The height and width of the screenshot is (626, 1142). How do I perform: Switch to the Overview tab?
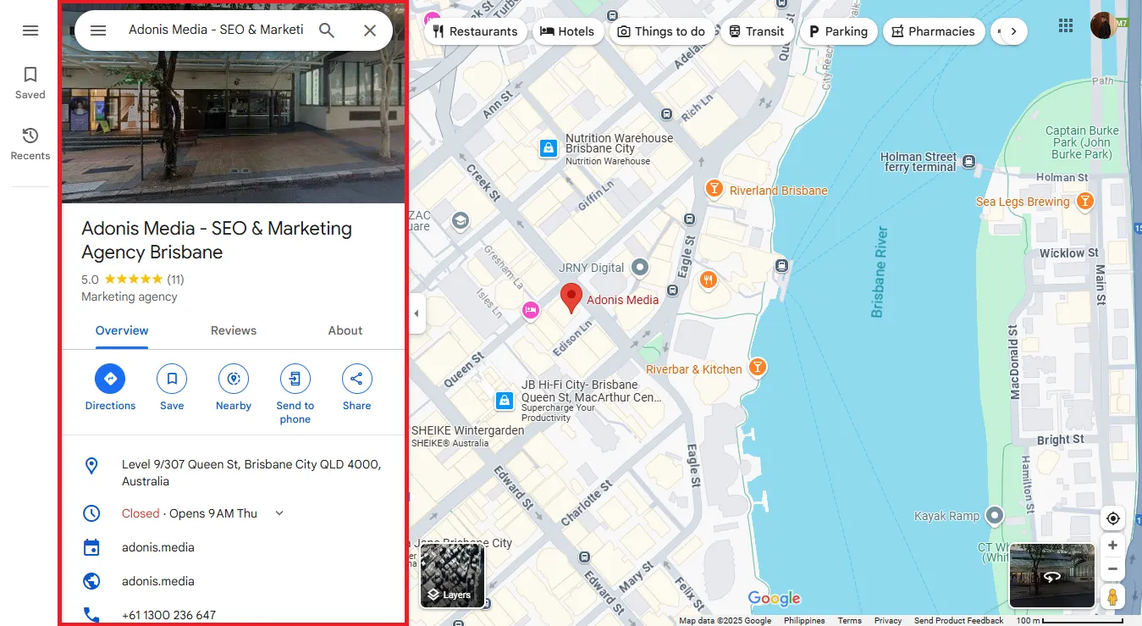[122, 330]
